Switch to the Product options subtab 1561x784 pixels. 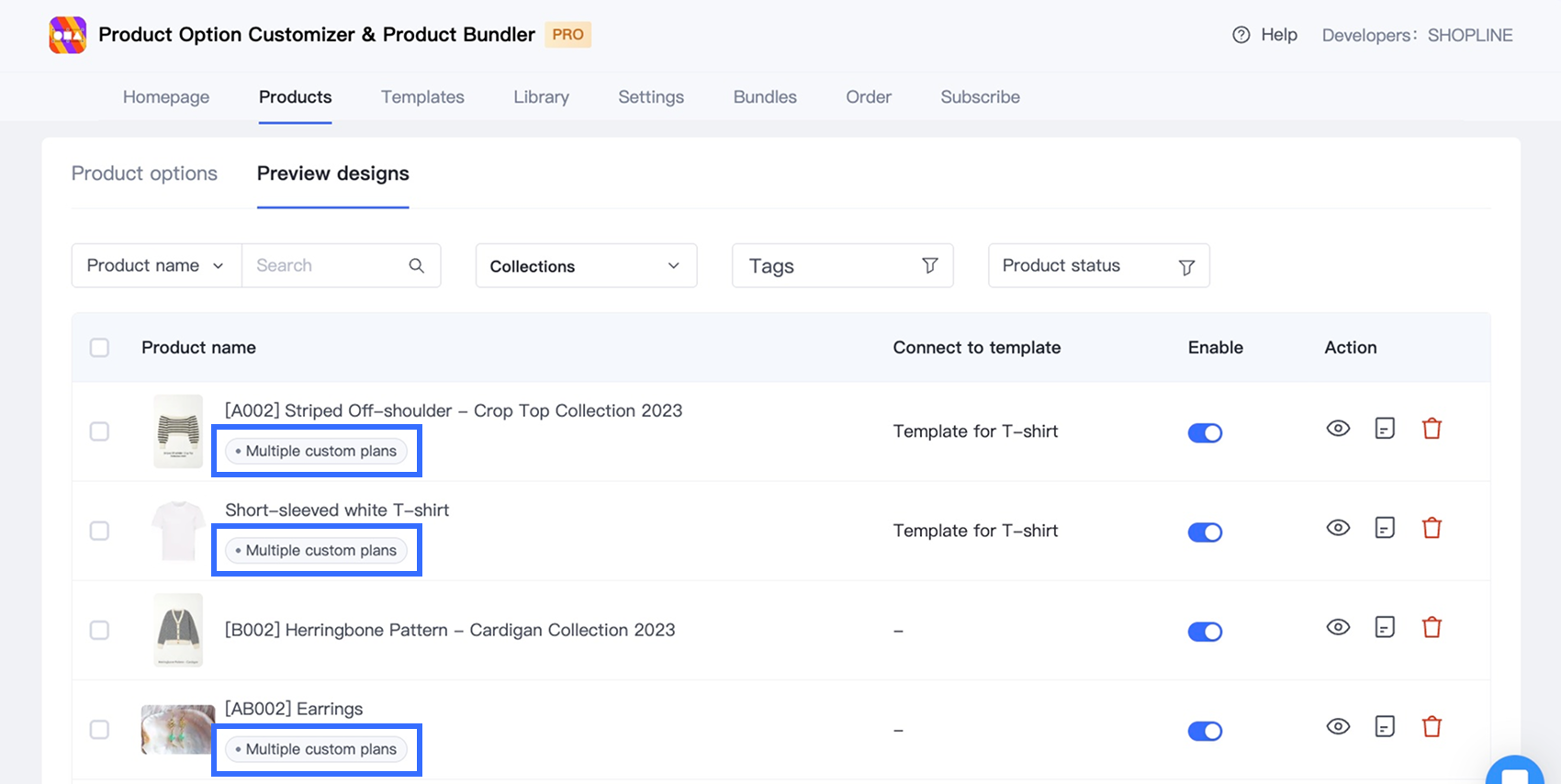point(144,174)
